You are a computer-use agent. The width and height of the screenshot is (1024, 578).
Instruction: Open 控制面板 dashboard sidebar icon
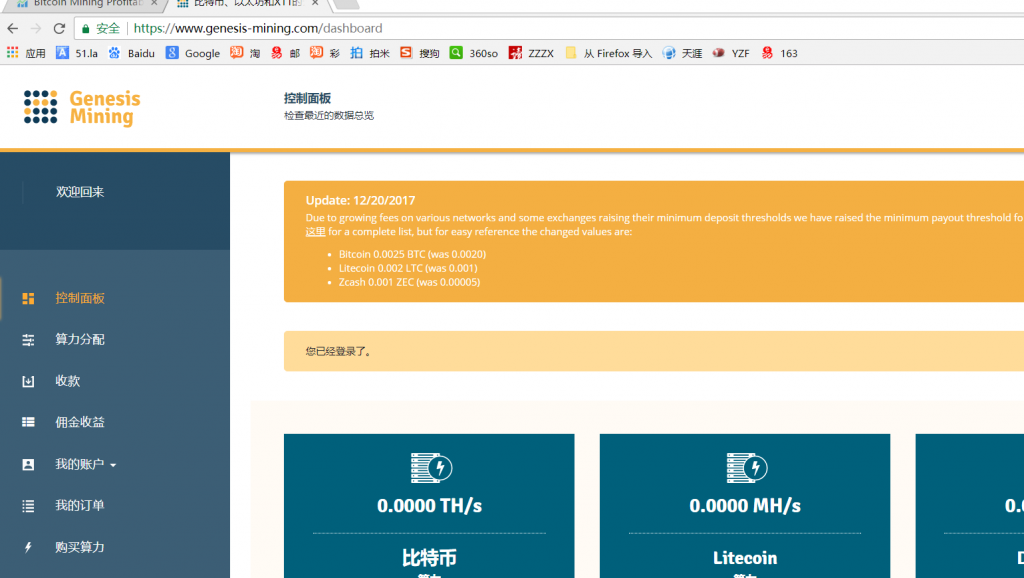(x=28, y=298)
